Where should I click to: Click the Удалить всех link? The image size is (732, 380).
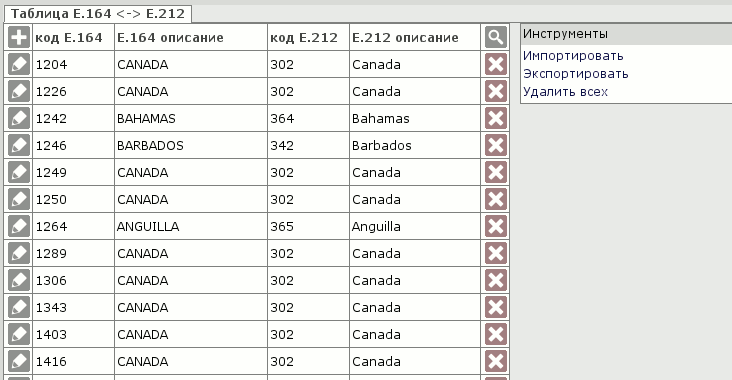[x=565, y=91]
